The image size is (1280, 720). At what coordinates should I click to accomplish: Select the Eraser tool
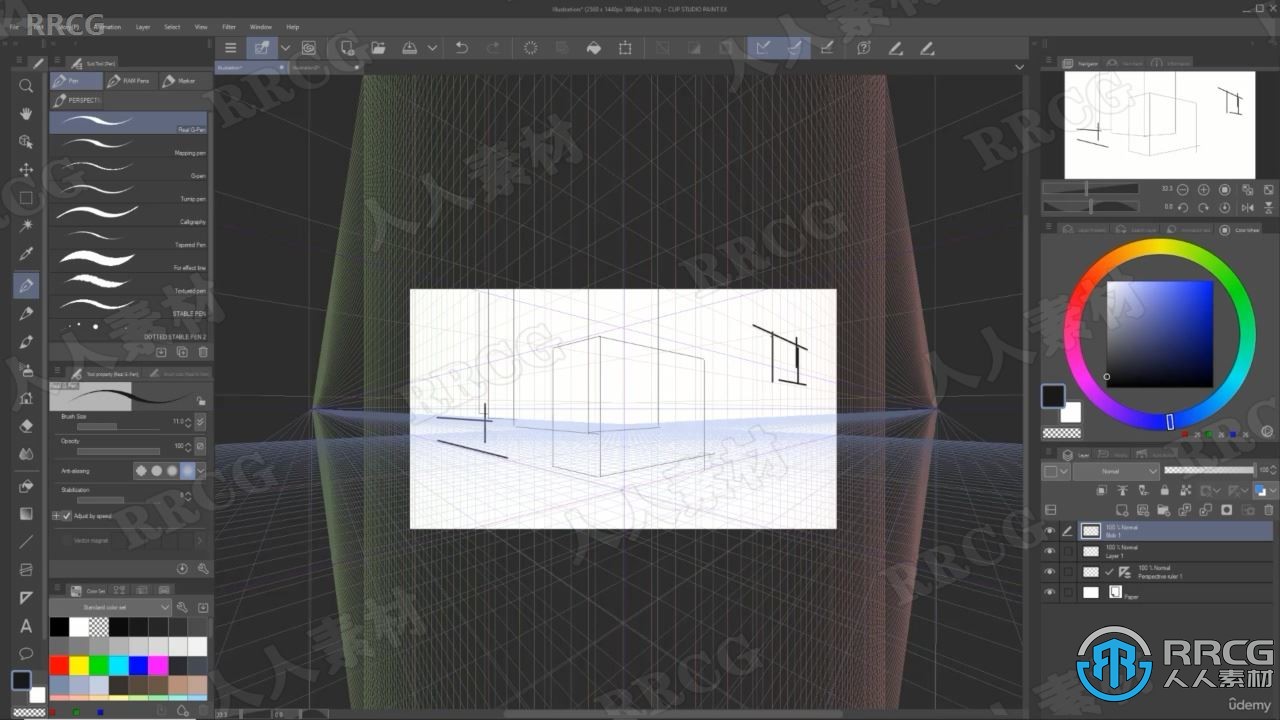(x=26, y=426)
